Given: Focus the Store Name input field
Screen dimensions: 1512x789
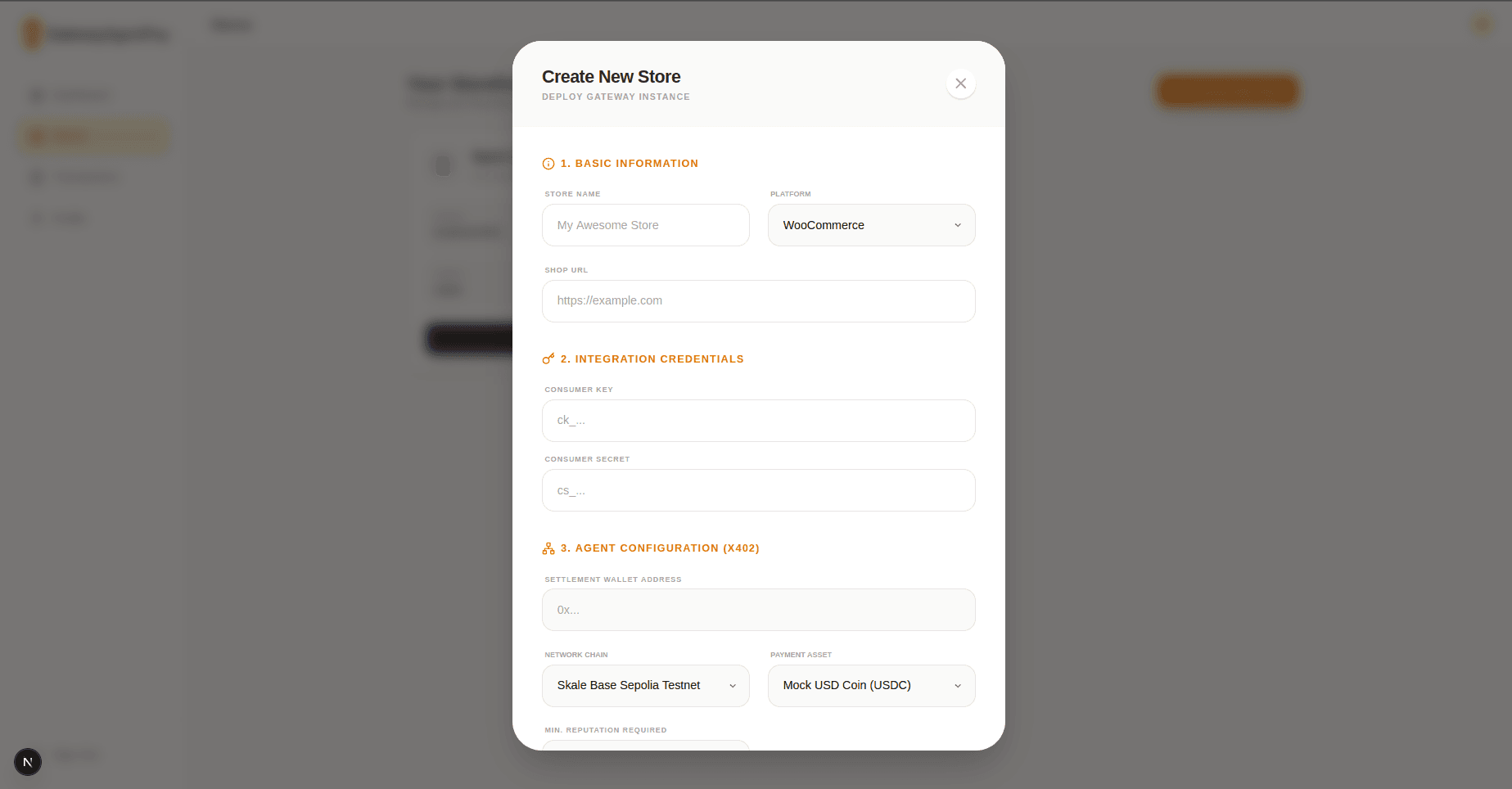Looking at the screenshot, I should pyautogui.click(x=644, y=225).
